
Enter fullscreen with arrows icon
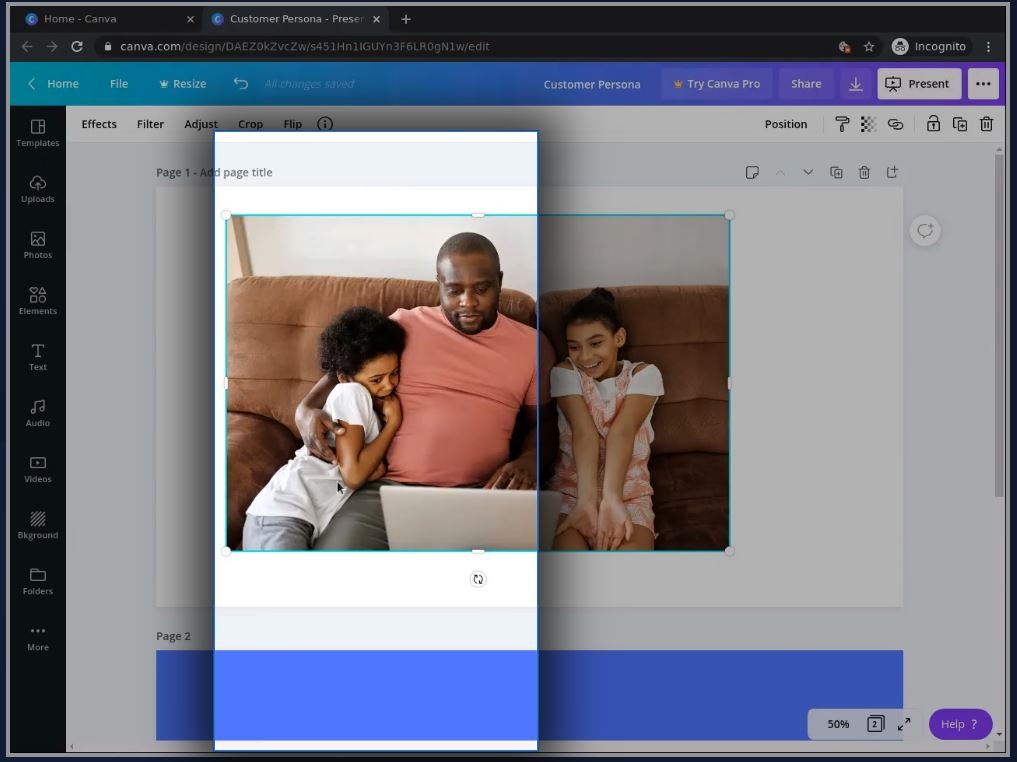pos(903,724)
